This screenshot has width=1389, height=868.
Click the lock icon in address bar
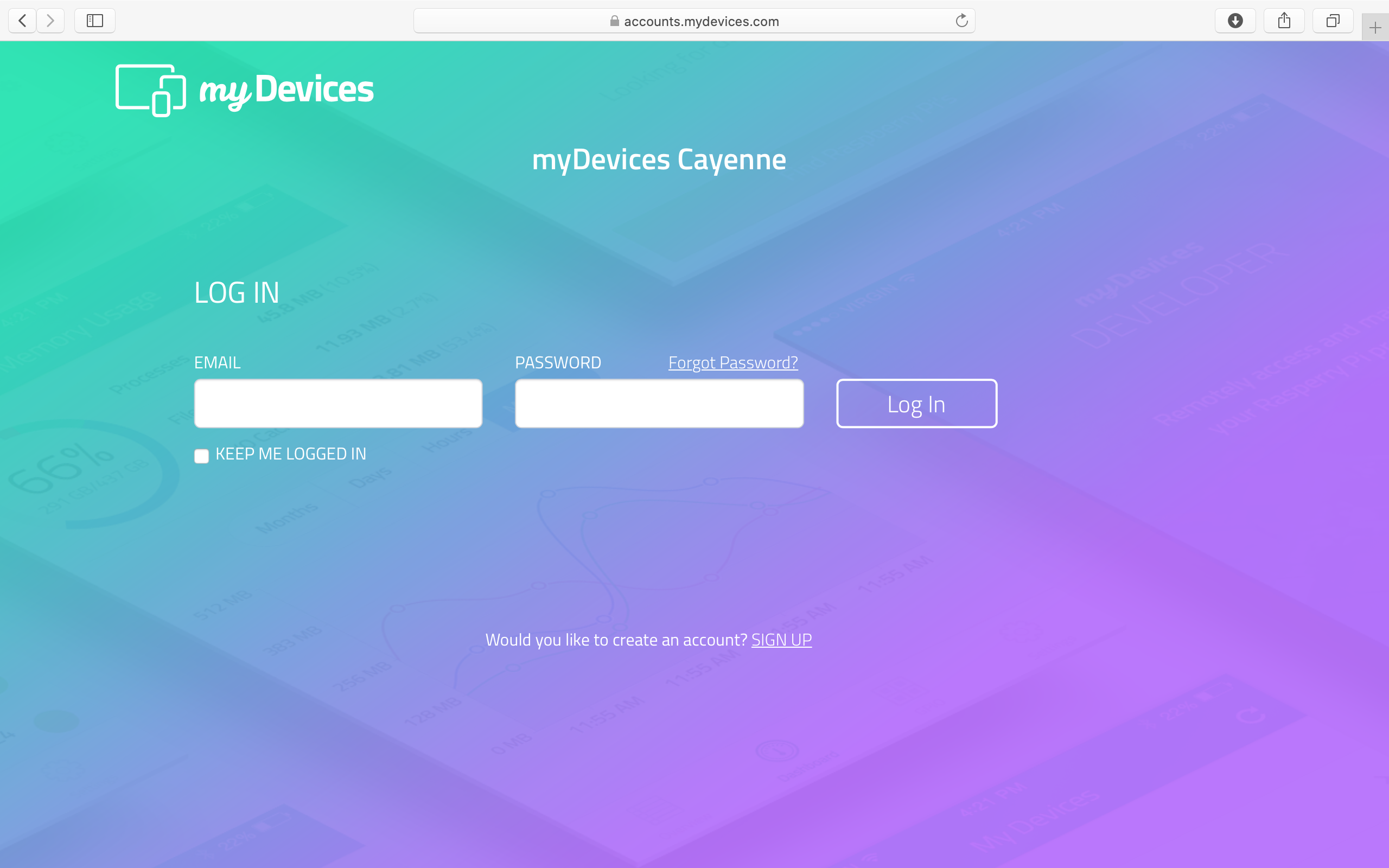click(x=614, y=21)
